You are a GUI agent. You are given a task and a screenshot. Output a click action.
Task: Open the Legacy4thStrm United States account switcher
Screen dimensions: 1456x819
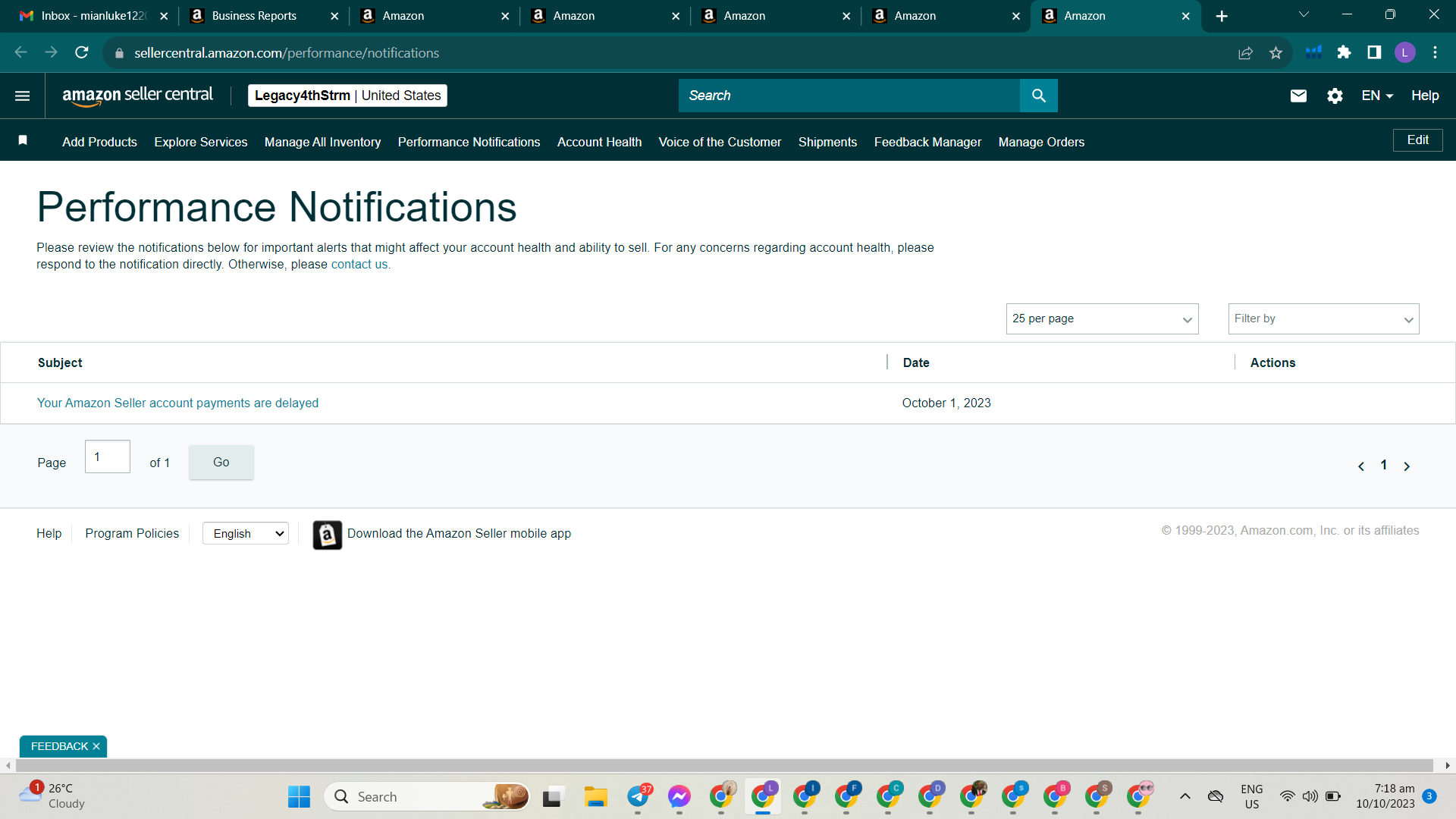point(347,96)
